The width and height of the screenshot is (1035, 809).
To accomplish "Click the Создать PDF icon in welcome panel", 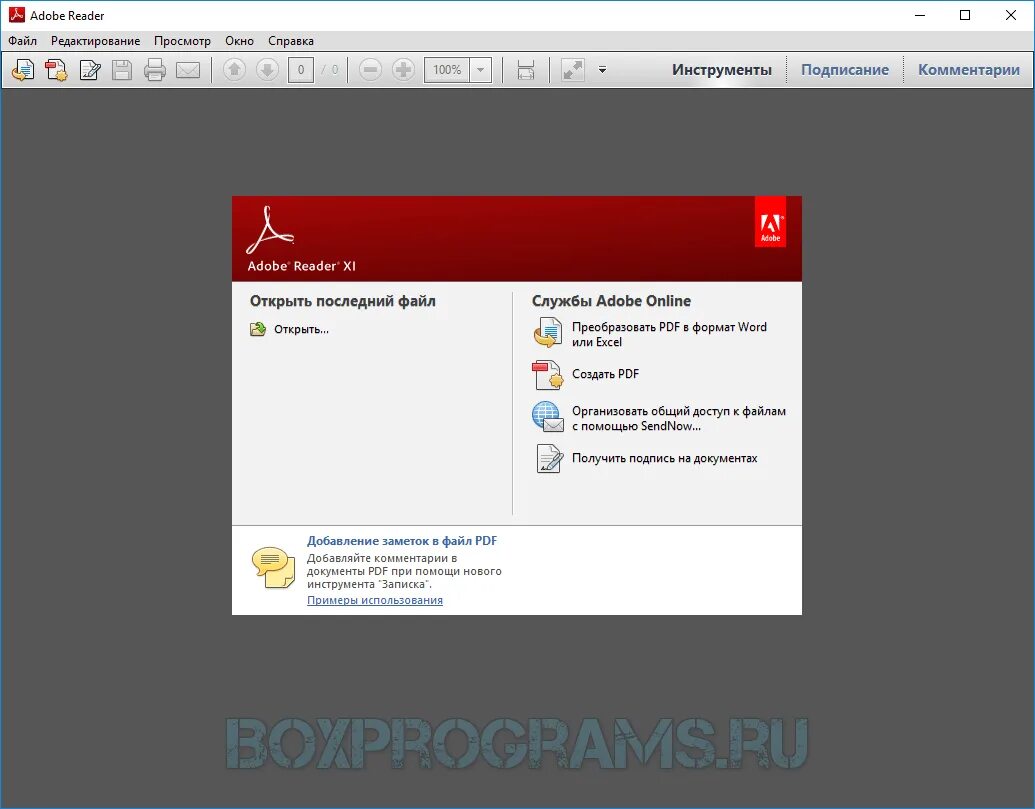I will 547,375.
